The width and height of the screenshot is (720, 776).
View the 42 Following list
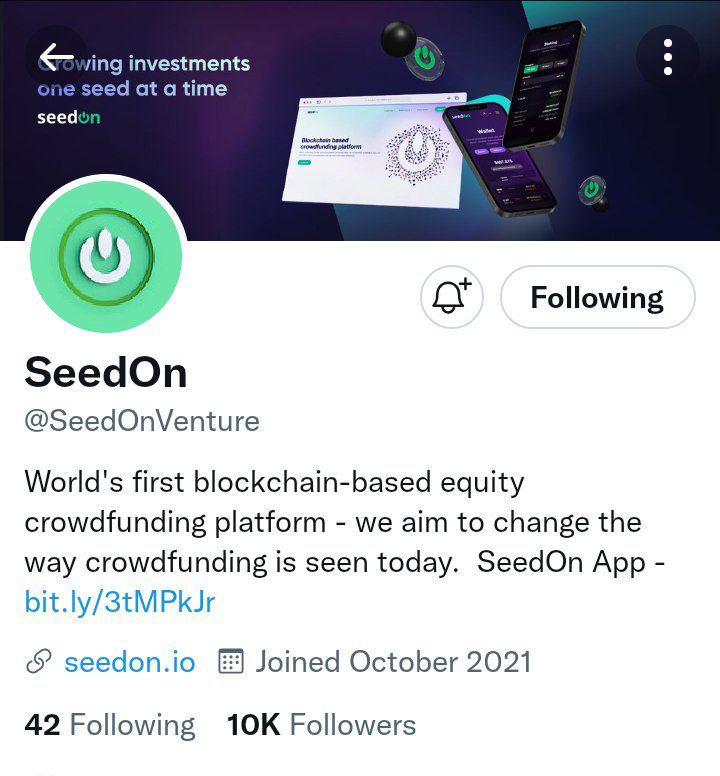110,725
